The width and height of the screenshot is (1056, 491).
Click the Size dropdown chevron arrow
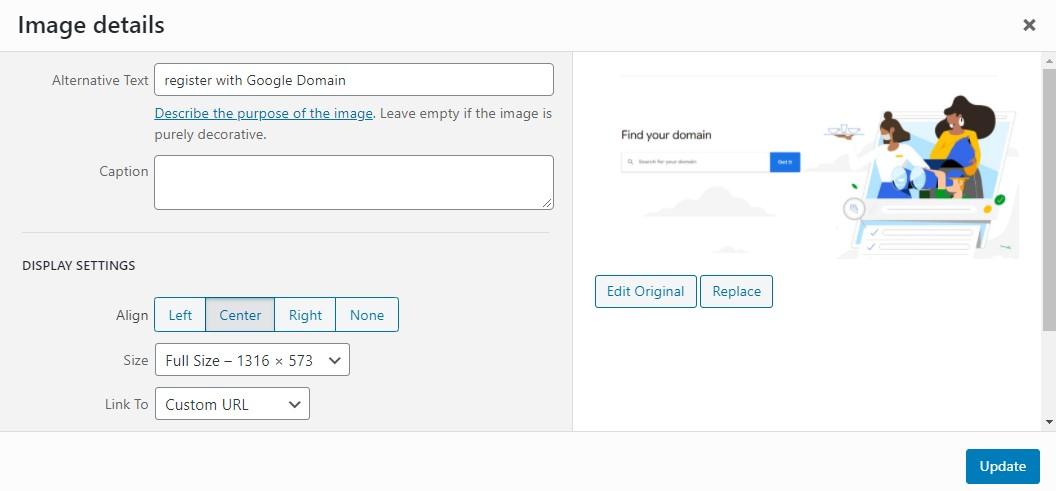point(334,360)
